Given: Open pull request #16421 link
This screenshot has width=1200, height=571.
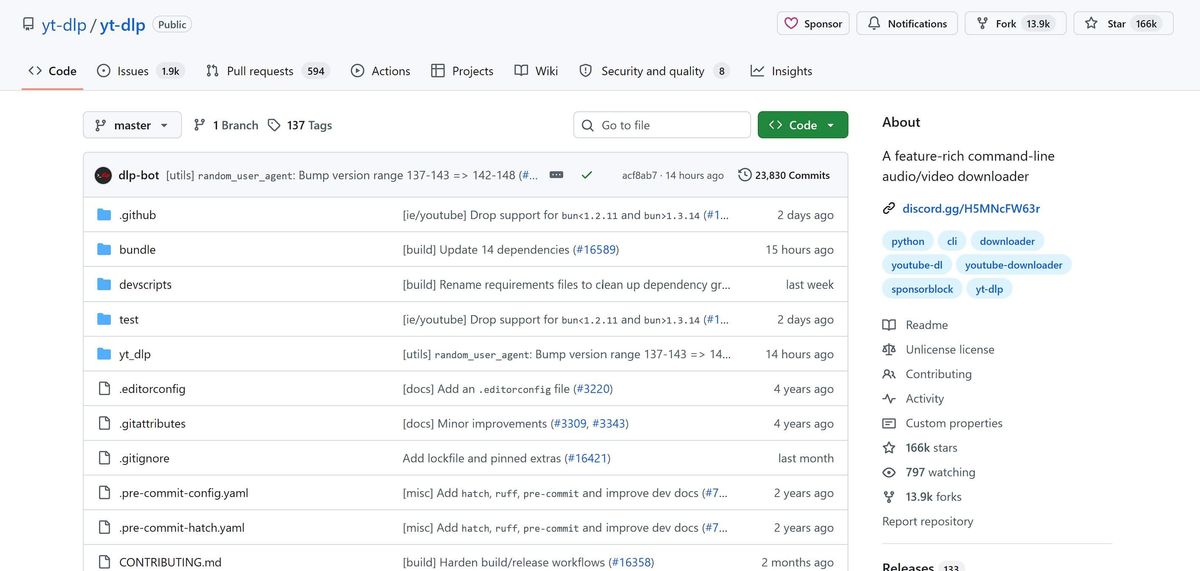Looking at the screenshot, I should 587,458.
